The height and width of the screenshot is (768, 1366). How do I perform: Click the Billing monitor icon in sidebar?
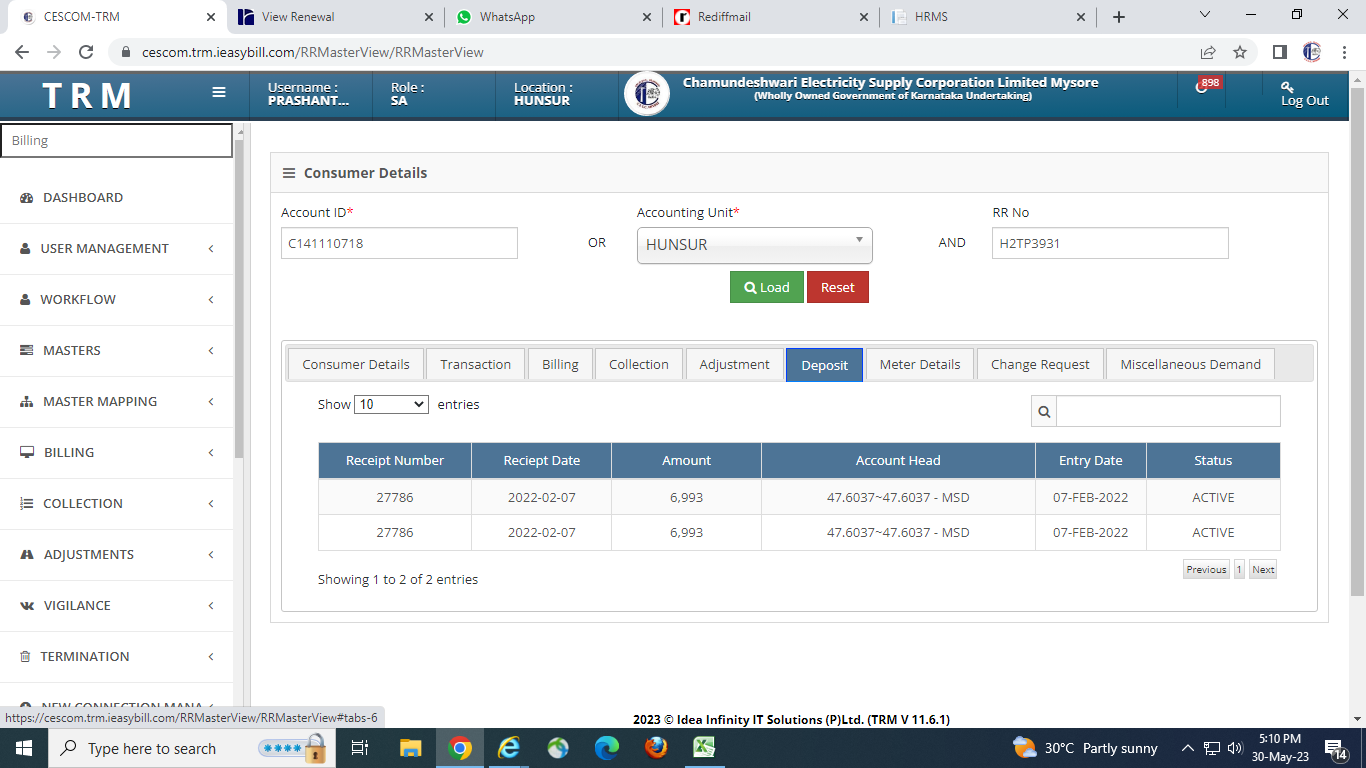[x=27, y=453]
